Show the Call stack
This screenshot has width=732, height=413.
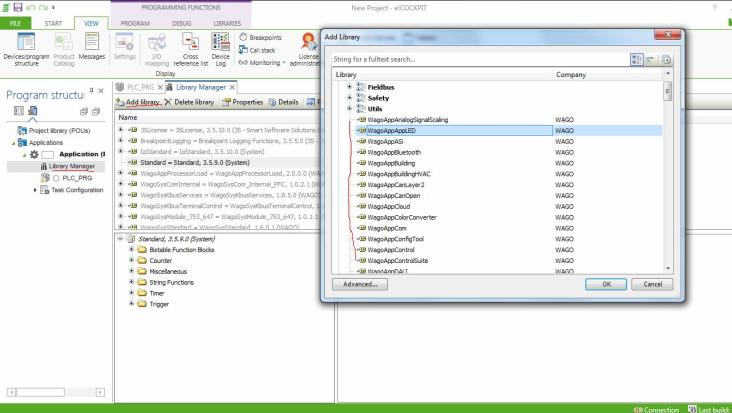coord(257,50)
